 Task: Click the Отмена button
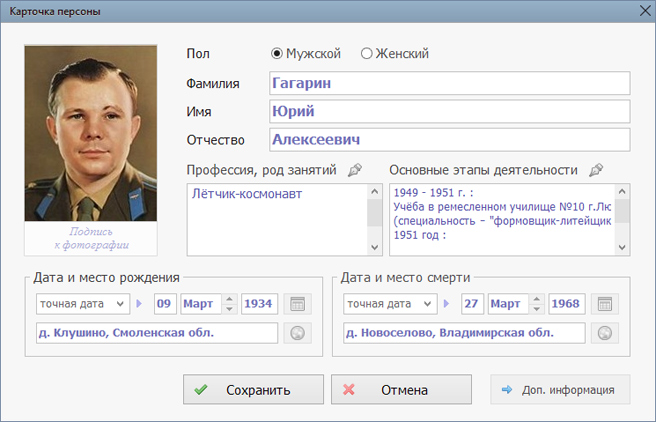coord(402,389)
